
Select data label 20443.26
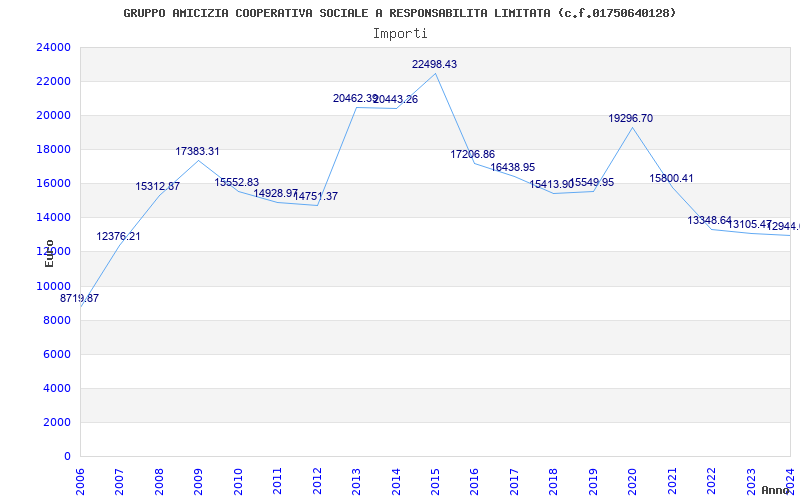[395, 99]
